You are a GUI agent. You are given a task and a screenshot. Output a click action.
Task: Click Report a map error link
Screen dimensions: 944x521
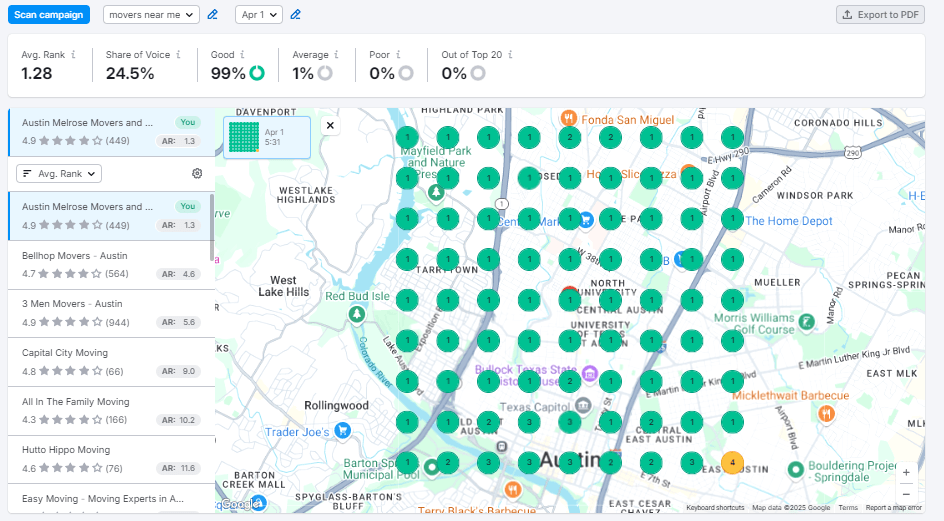click(x=893, y=508)
